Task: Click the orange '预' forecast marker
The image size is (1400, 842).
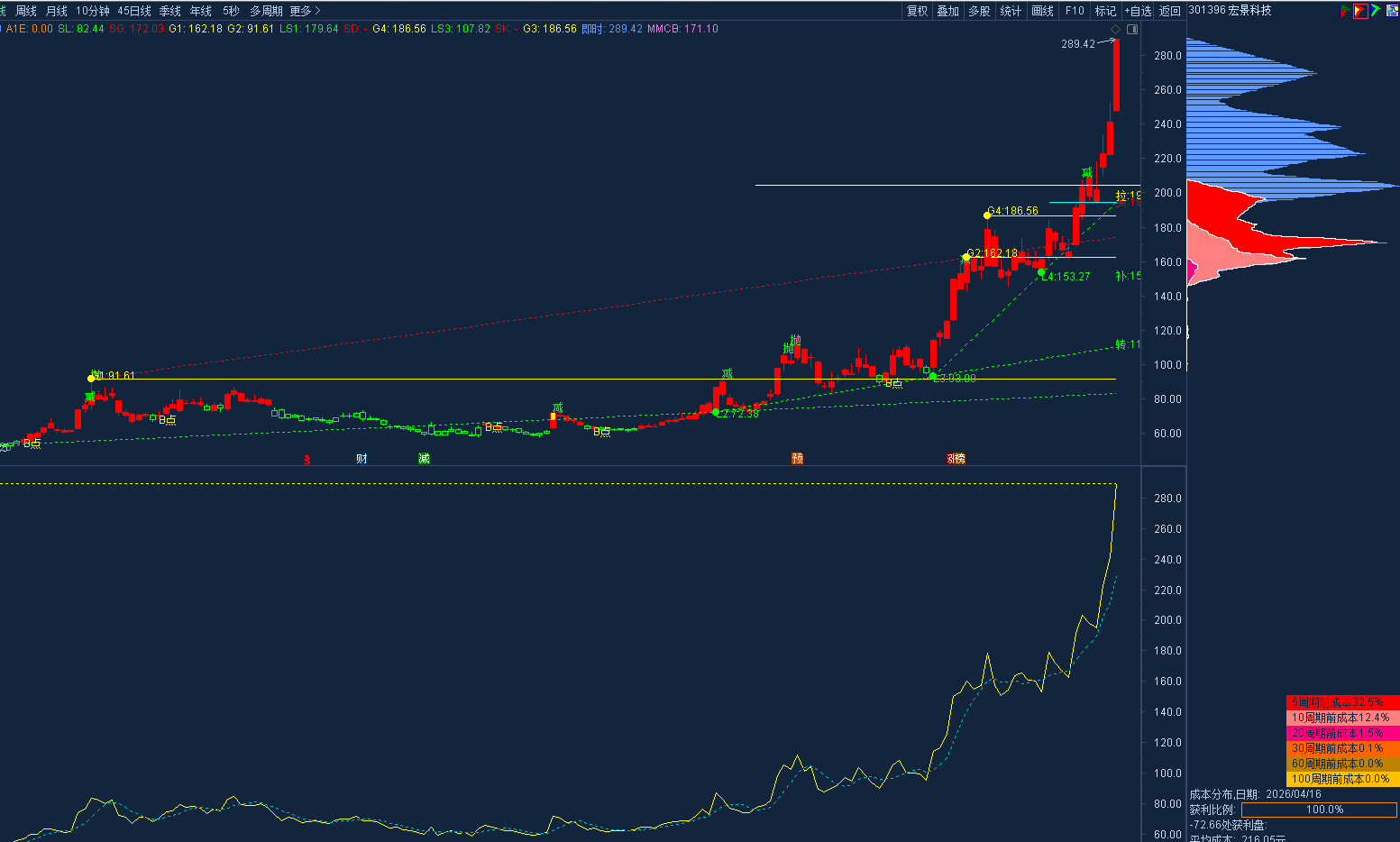Action: click(797, 459)
